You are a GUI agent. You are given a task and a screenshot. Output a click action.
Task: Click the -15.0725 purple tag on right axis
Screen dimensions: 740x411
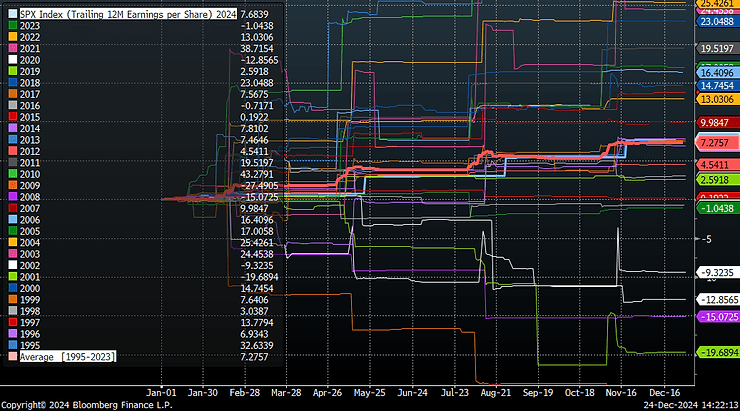[717, 316]
